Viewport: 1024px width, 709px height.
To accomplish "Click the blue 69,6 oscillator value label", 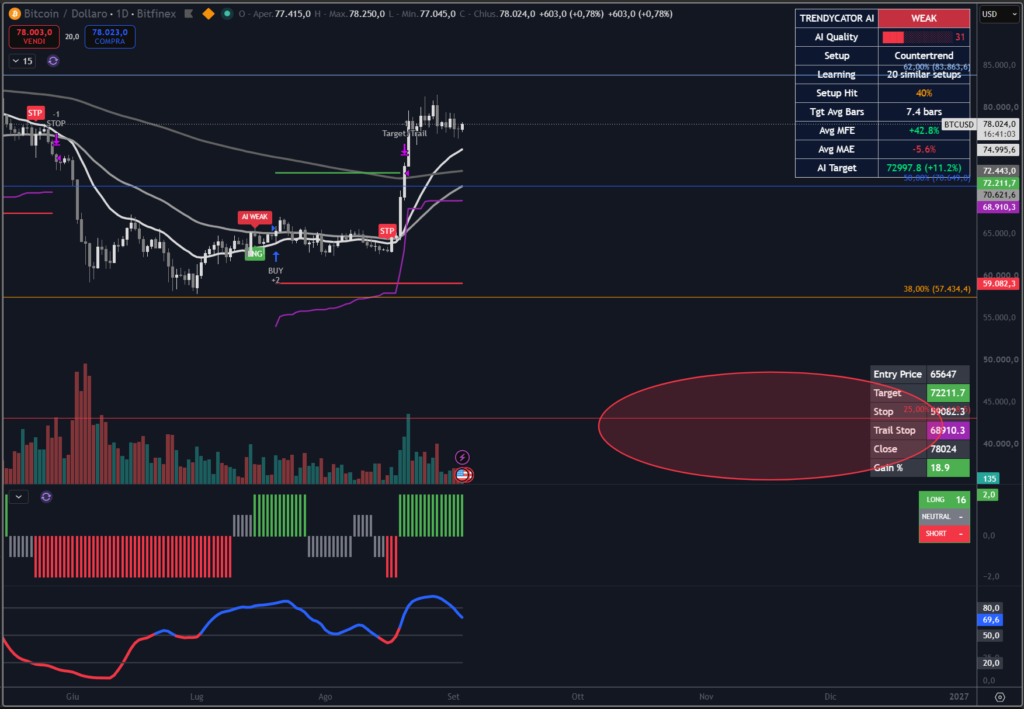I will tap(990, 620).
